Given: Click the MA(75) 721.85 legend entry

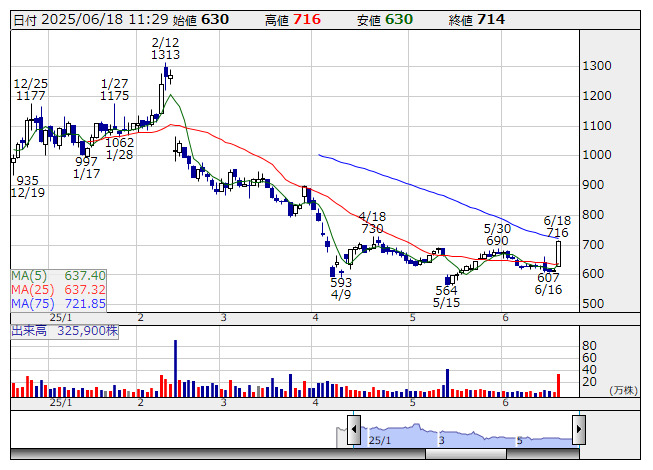Looking at the screenshot, I should 58,303.
